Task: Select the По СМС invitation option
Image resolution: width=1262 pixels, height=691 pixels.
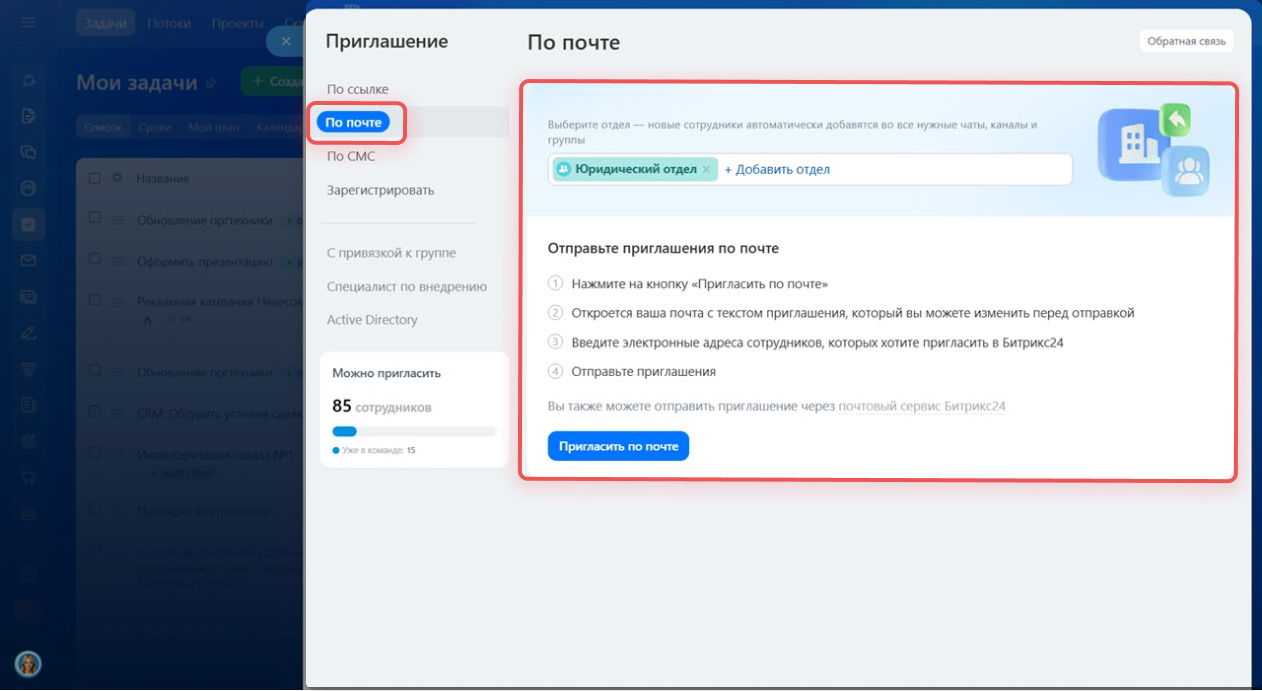Action: coord(351,156)
